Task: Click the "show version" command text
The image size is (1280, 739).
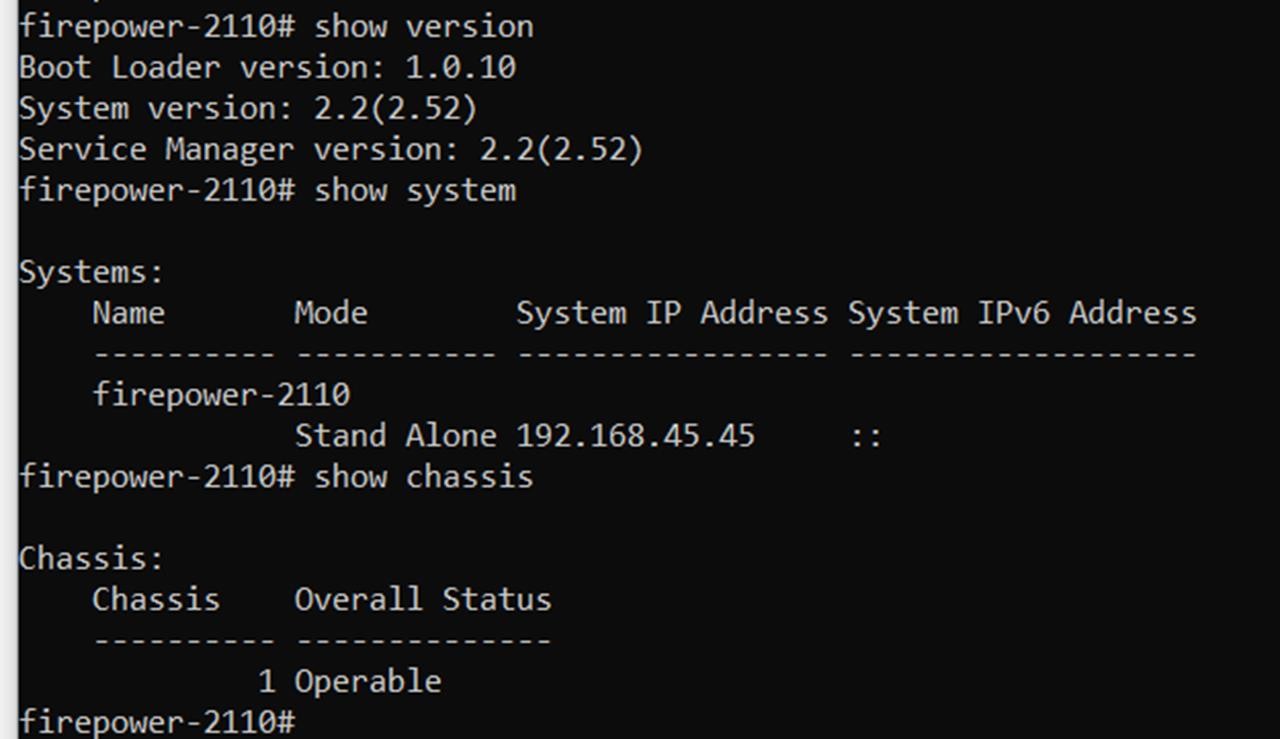Action: tap(423, 26)
